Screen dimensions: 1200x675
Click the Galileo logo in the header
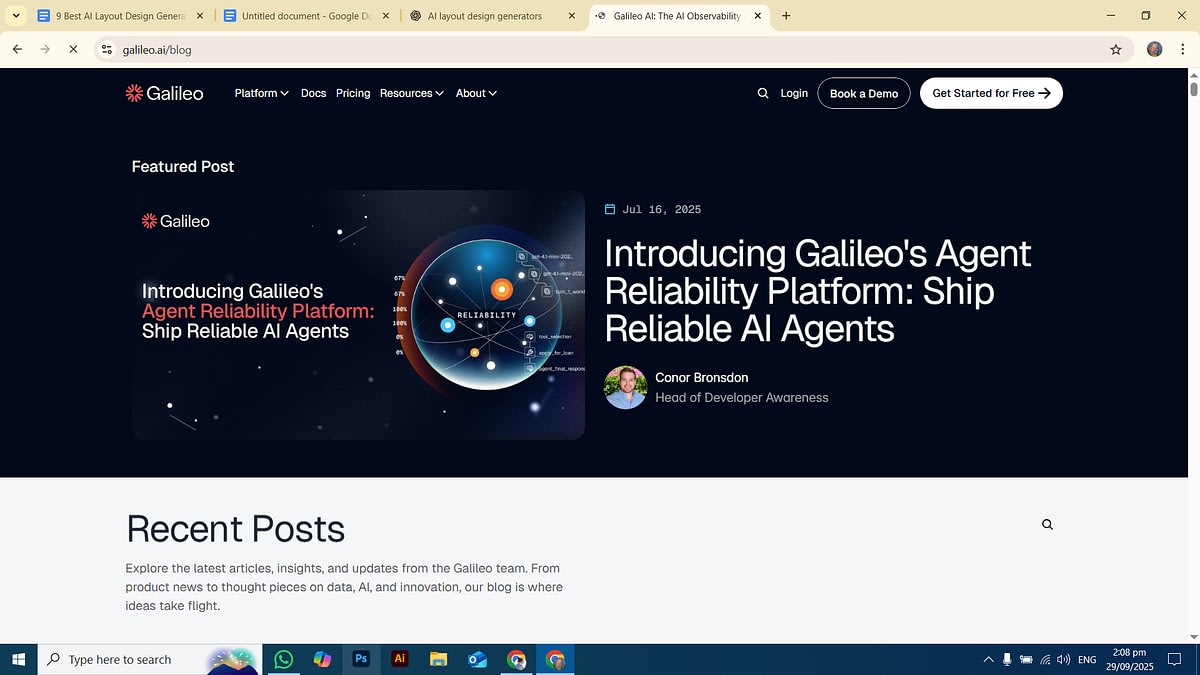165,93
